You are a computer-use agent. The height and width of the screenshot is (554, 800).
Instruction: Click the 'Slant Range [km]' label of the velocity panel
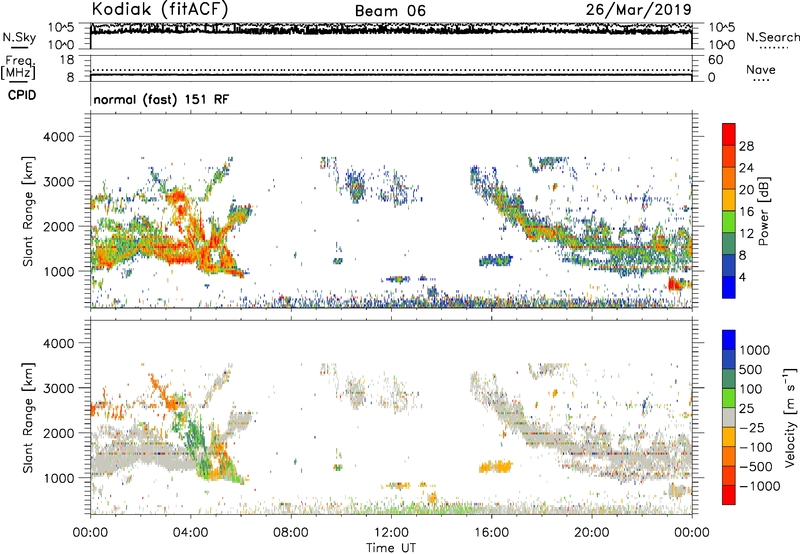[x=28, y=417]
